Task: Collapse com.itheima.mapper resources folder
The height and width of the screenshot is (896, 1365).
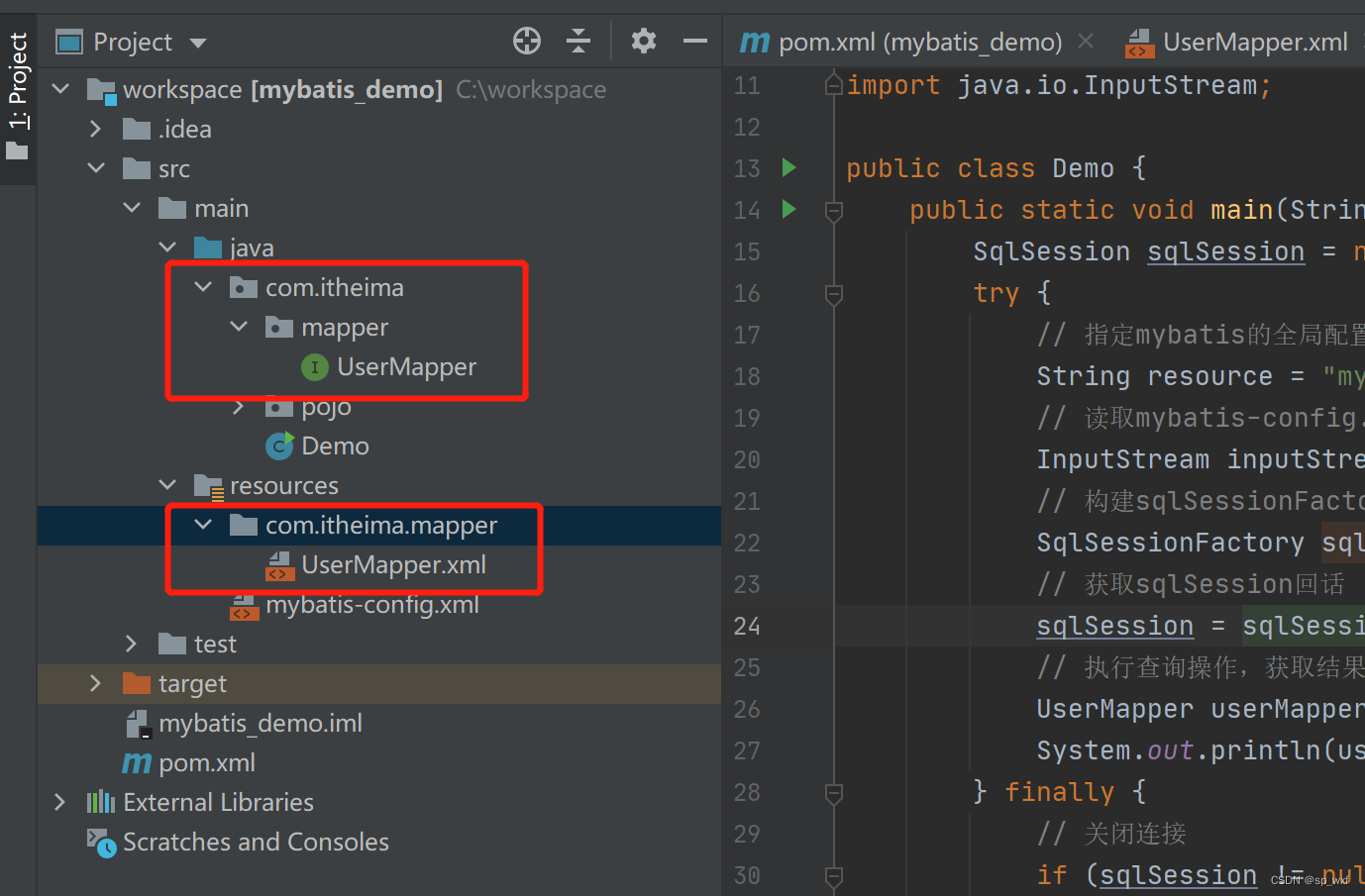Action: [x=203, y=525]
